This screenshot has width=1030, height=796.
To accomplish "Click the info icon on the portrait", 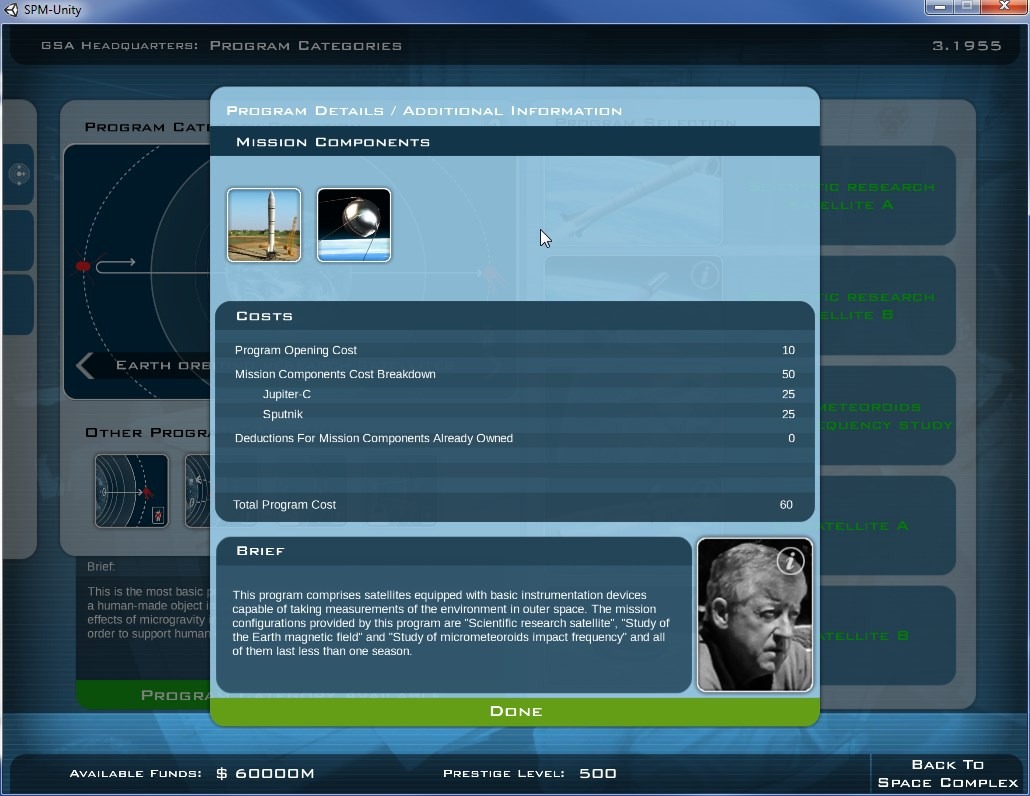I will click(790, 561).
